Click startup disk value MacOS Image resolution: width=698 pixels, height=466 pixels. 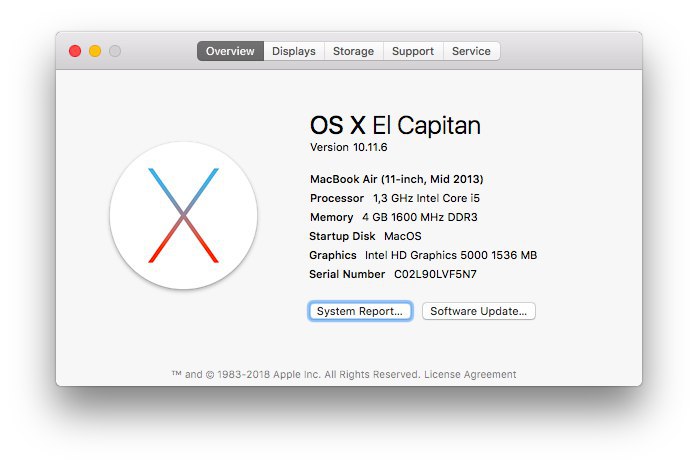[x=403, y=236]
